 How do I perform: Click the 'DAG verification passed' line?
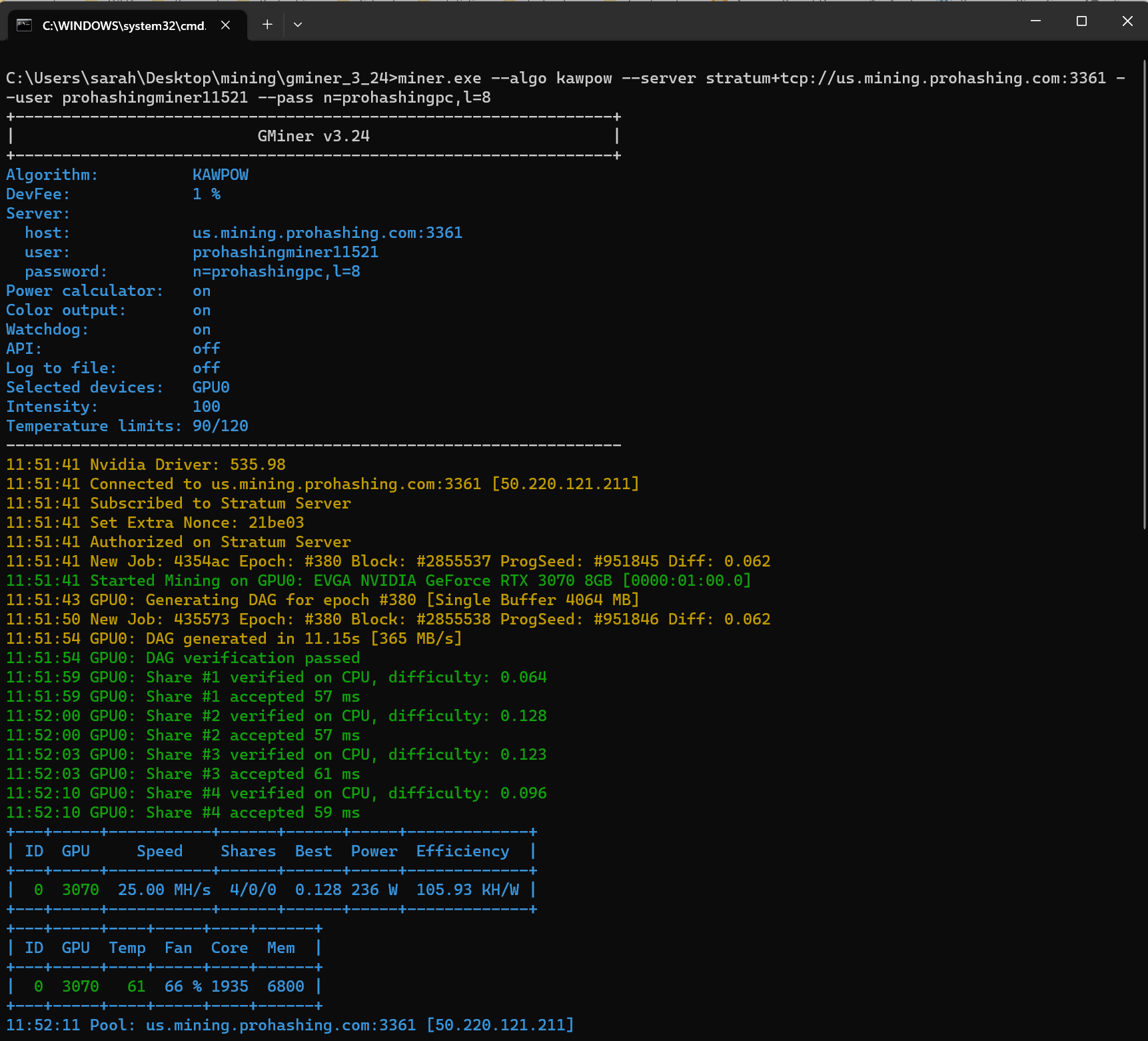click(183, 658)
